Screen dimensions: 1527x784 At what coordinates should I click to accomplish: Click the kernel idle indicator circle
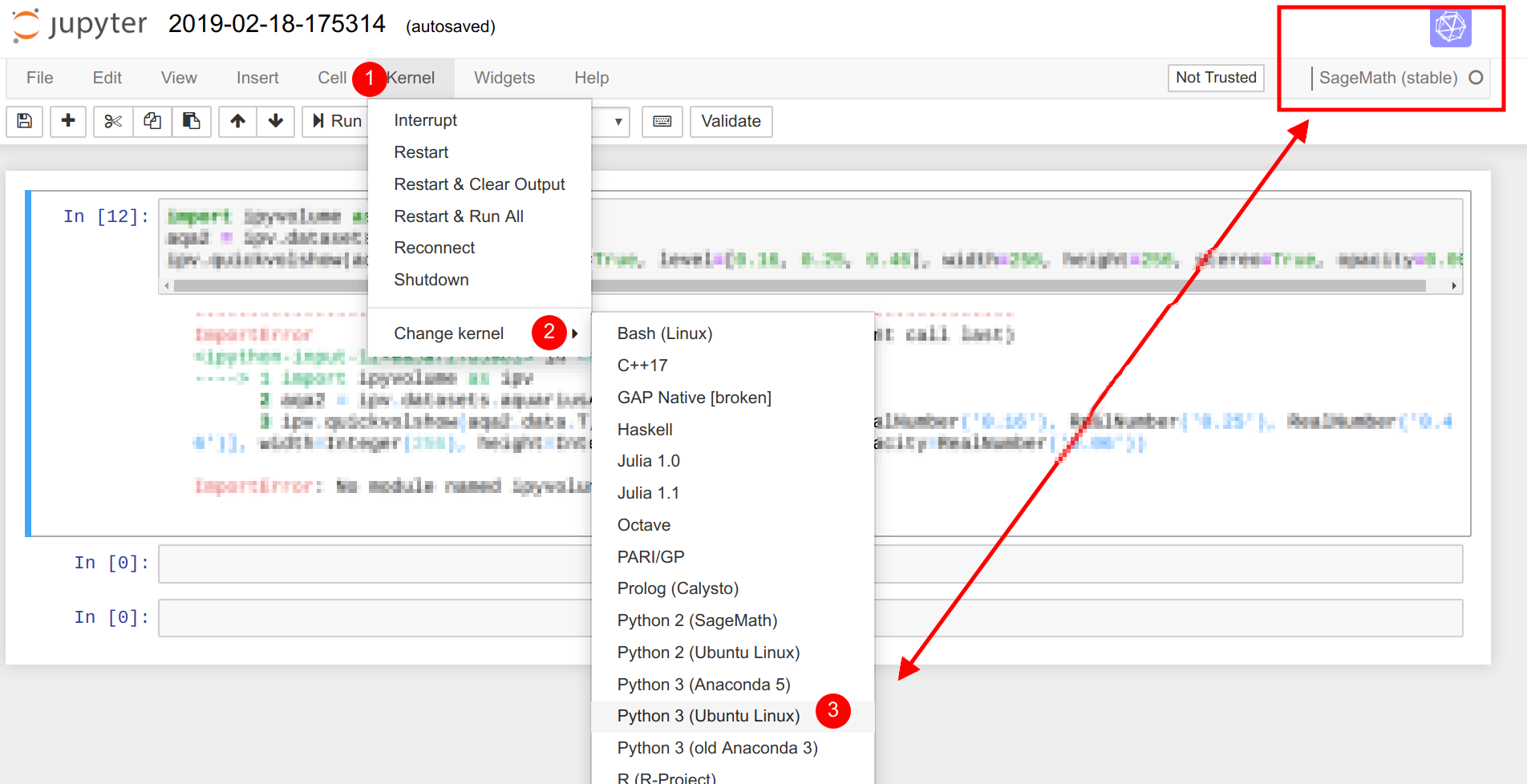click(x=1476, y=78)
